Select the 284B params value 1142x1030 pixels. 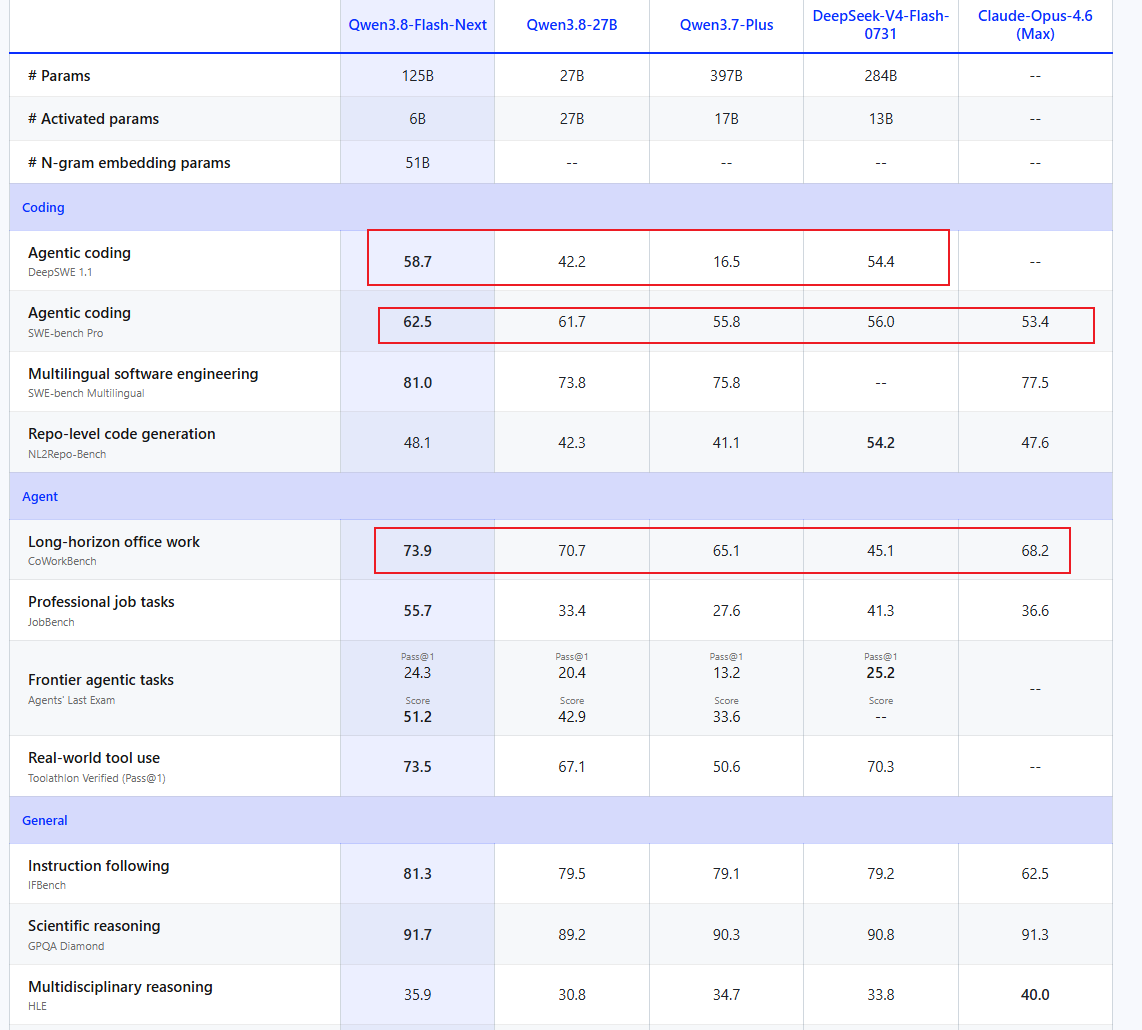(x=881, y=76)
